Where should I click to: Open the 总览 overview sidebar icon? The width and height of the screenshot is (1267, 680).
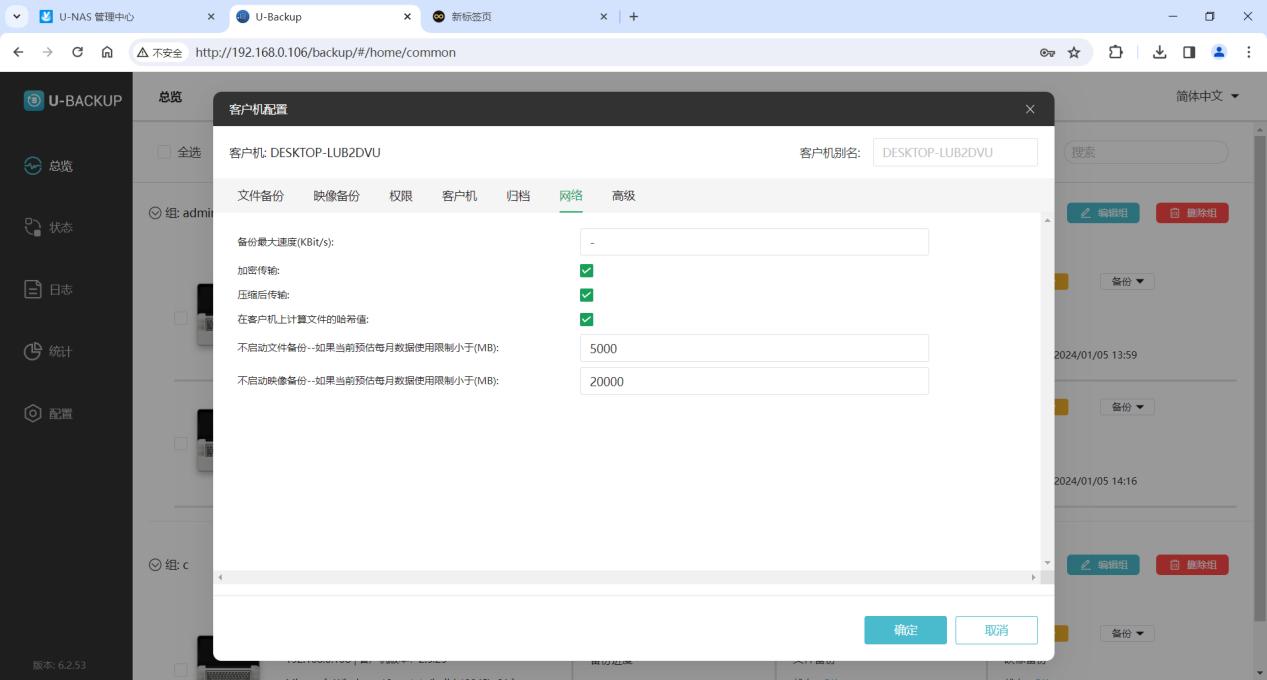(x=33, y=166)
